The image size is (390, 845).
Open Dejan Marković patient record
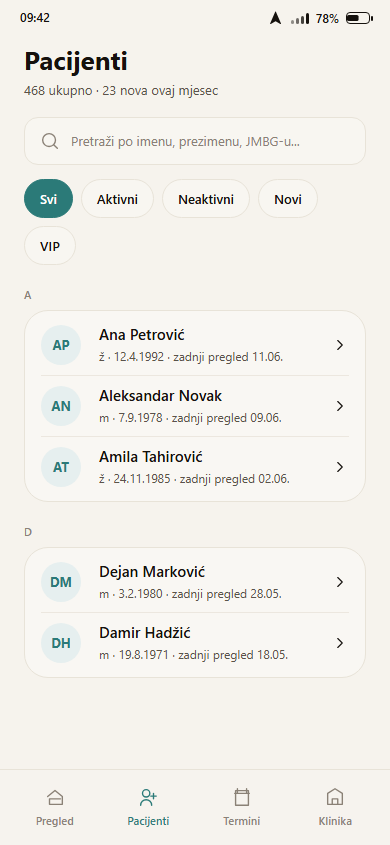pyautogui.click(x=195, y=582)
